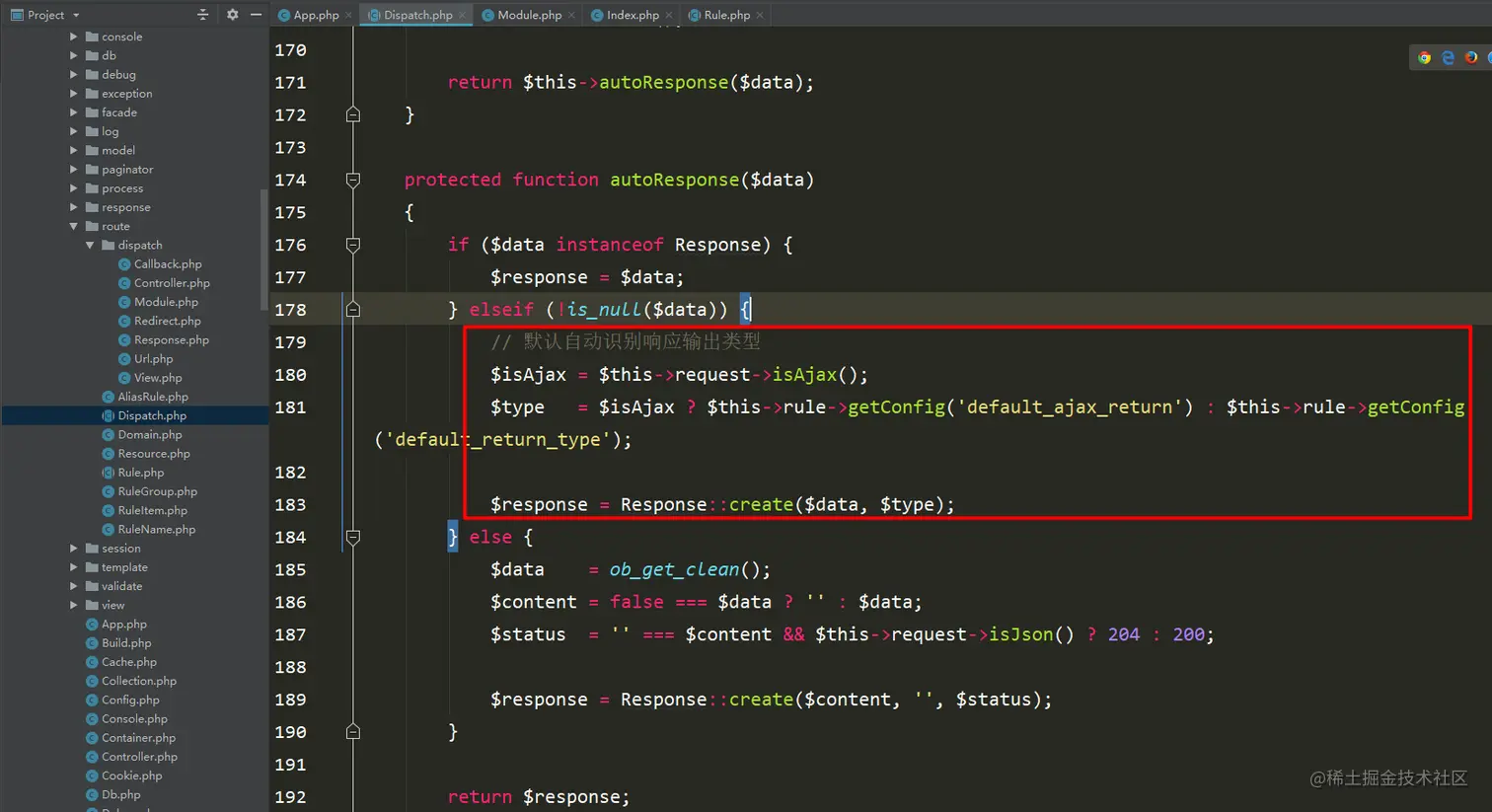Viewport: 1492px width, 812px height.
Task: Open RuleItem.php in project tree
Action: (x=144, y=510)
